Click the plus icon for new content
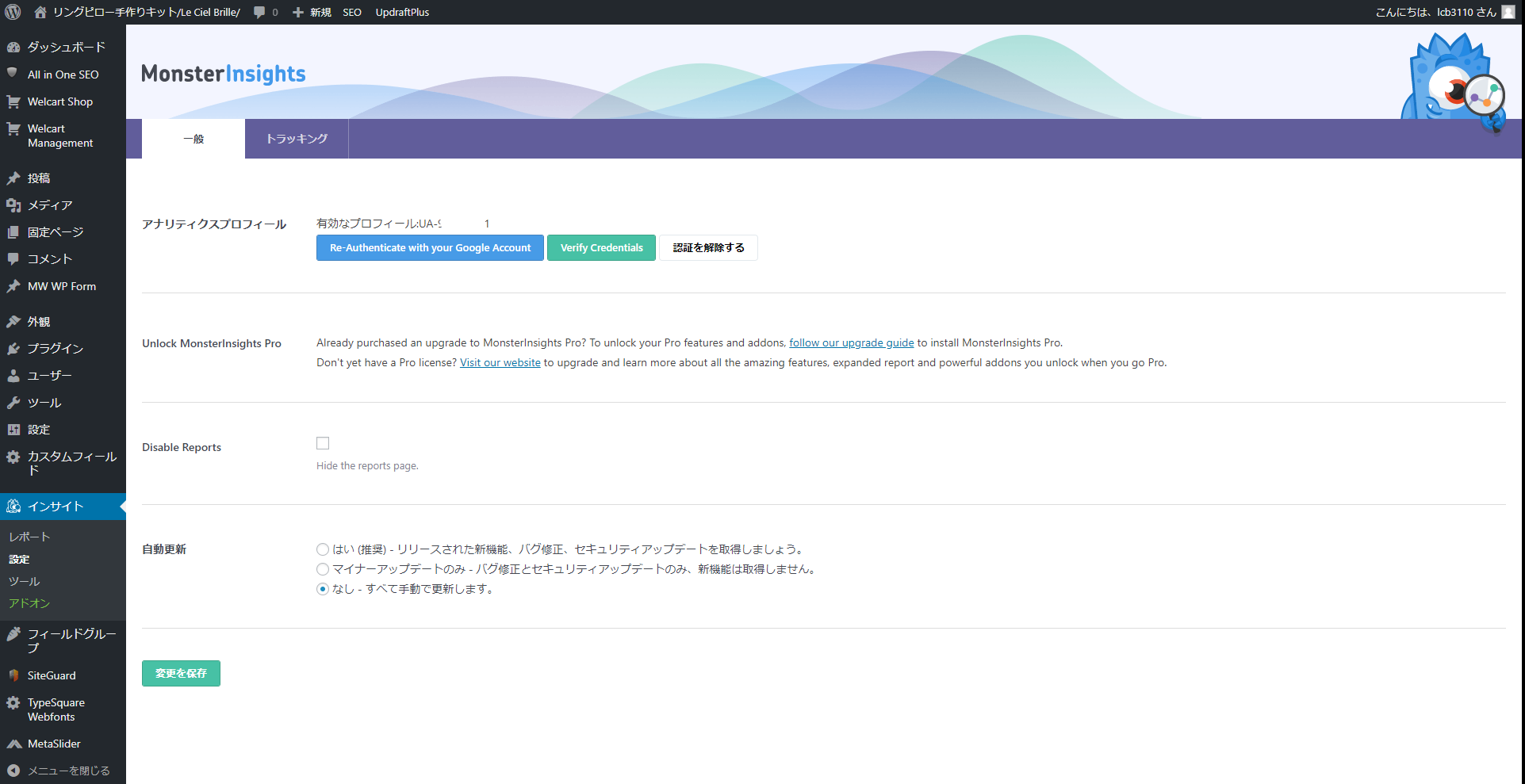This screenshot has height=784, width=1525. [x=298, y=12]
